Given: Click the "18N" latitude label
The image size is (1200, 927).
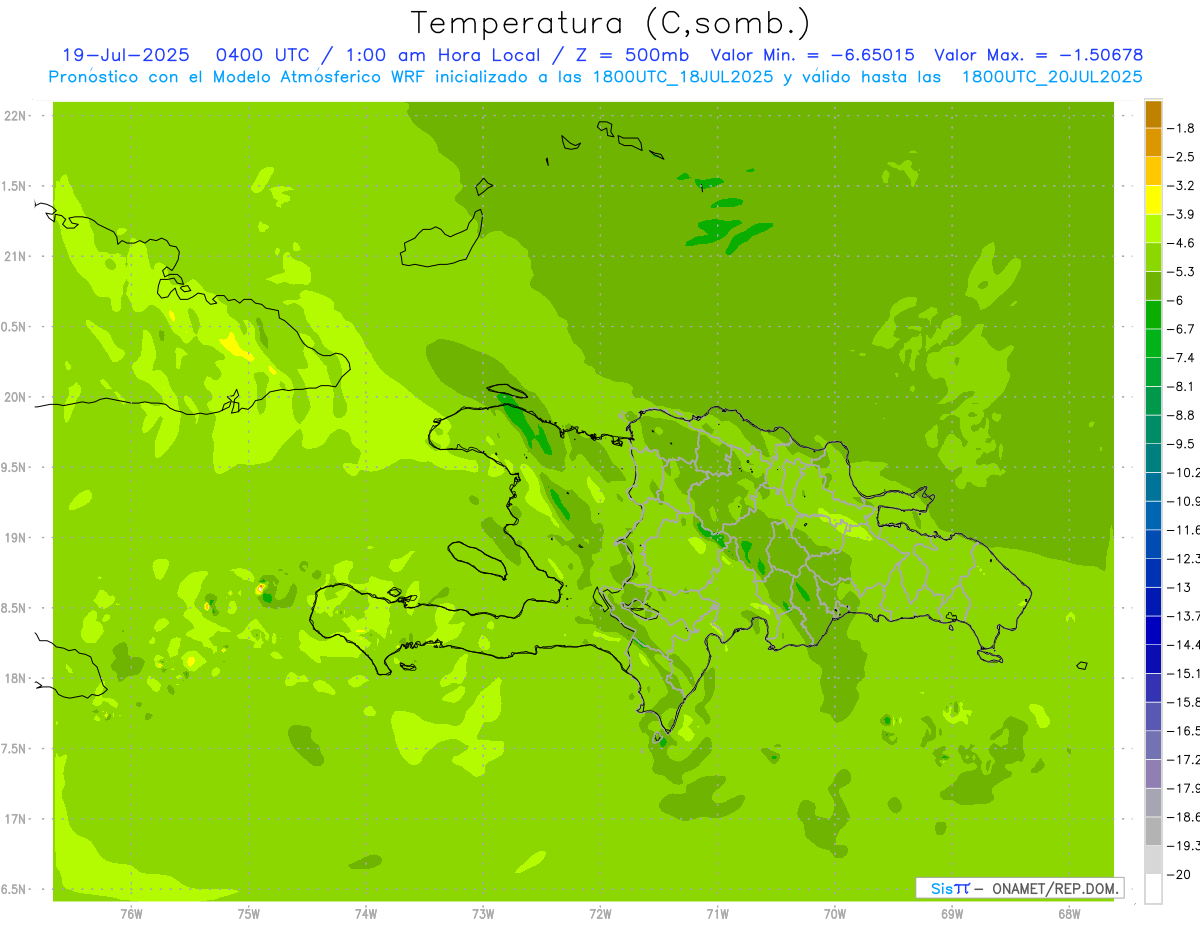Looking at the screenshot, I should click(x=15, y=678).
